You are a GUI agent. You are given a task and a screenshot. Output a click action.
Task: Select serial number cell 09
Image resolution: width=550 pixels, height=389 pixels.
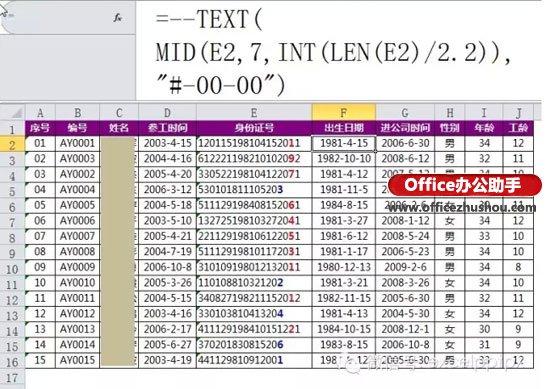click(40, 267)
